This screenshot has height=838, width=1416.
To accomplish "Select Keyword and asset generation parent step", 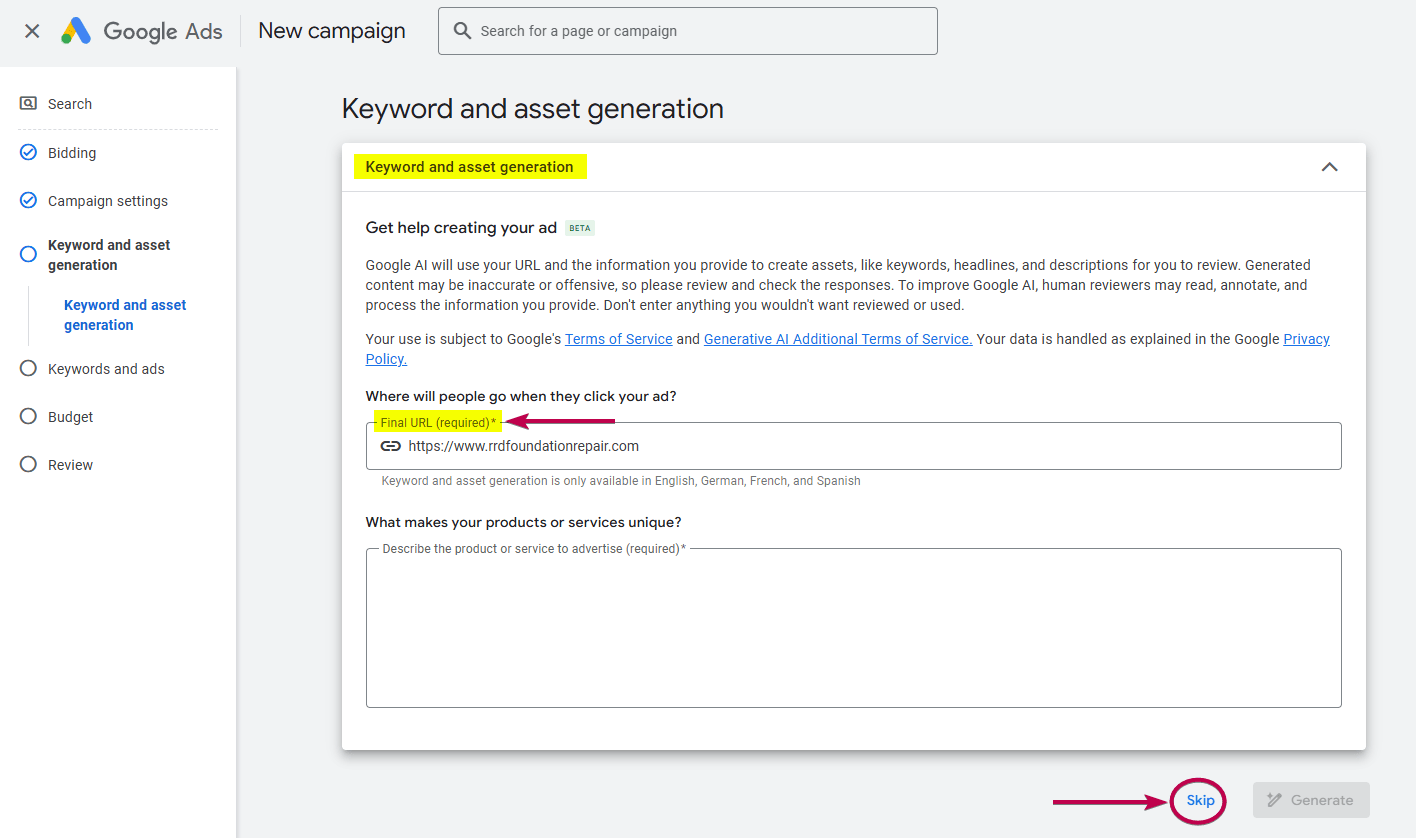I will 109,255.
